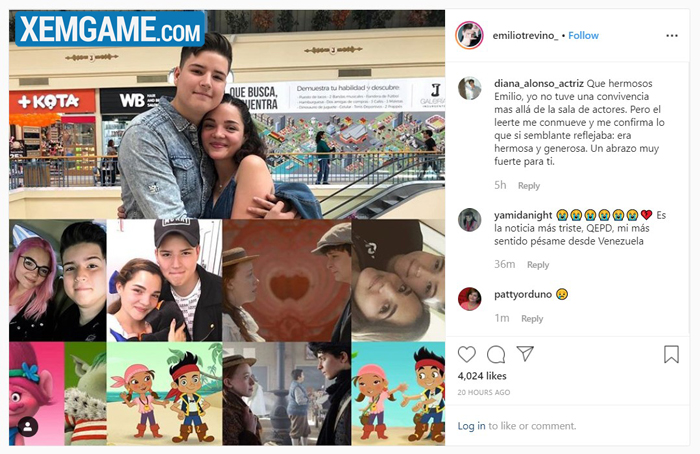The image size is (700, 454).
Task: Open emiliotrevino_ profile picture
Action: tap(469, 35)
